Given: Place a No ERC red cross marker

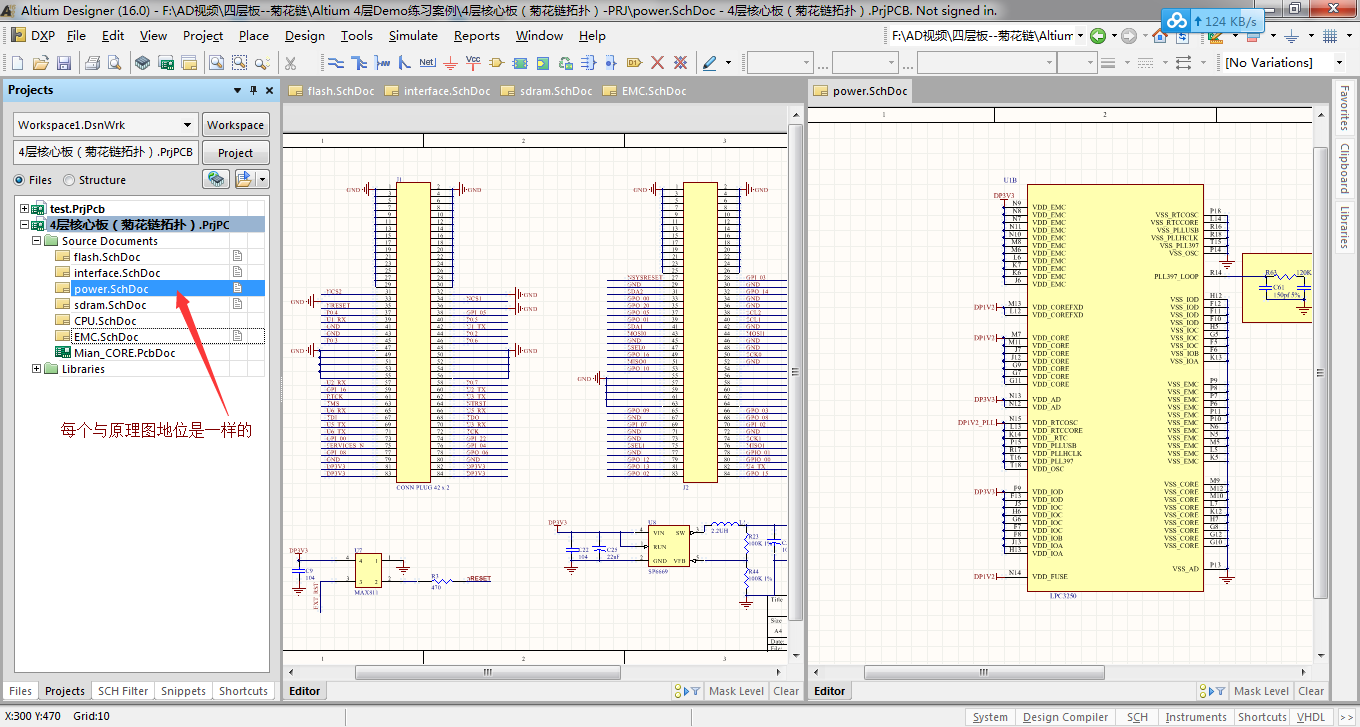Looking at the screenshot, I should coord(657,63).
